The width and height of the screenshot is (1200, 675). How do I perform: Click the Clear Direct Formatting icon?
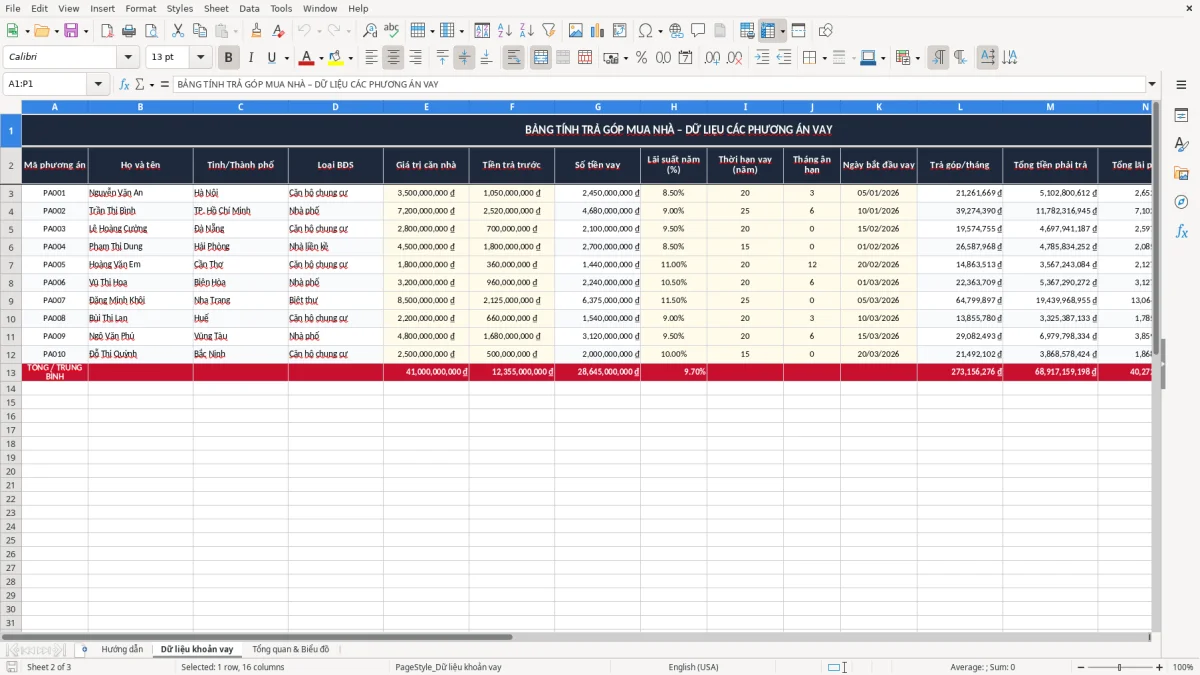pos(278,31)
